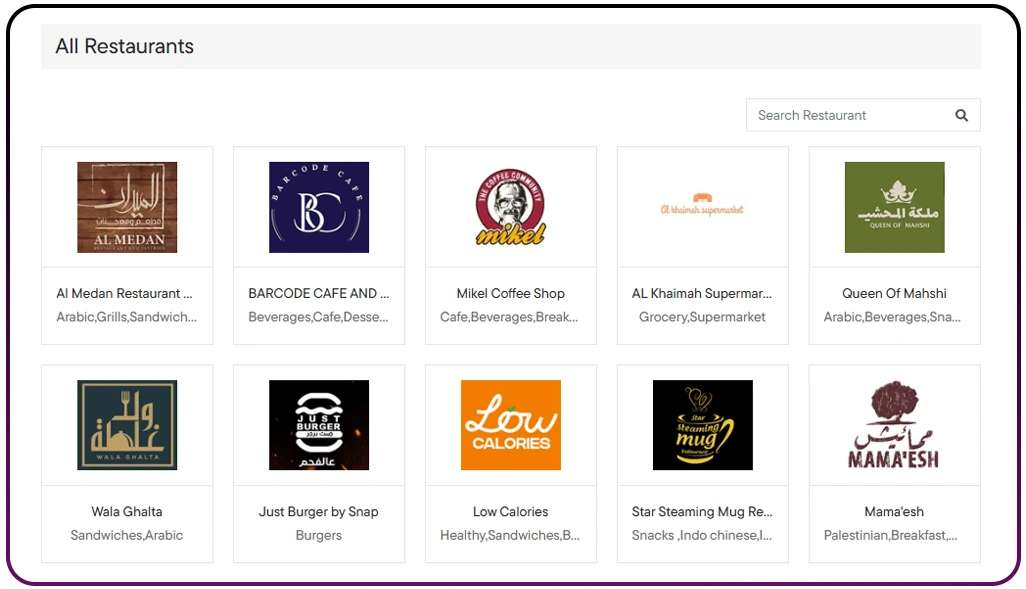The width and height of the screenshot is (1026, 589).
Task: Click the All Restaurants page heading
Action: coord(124,46)
